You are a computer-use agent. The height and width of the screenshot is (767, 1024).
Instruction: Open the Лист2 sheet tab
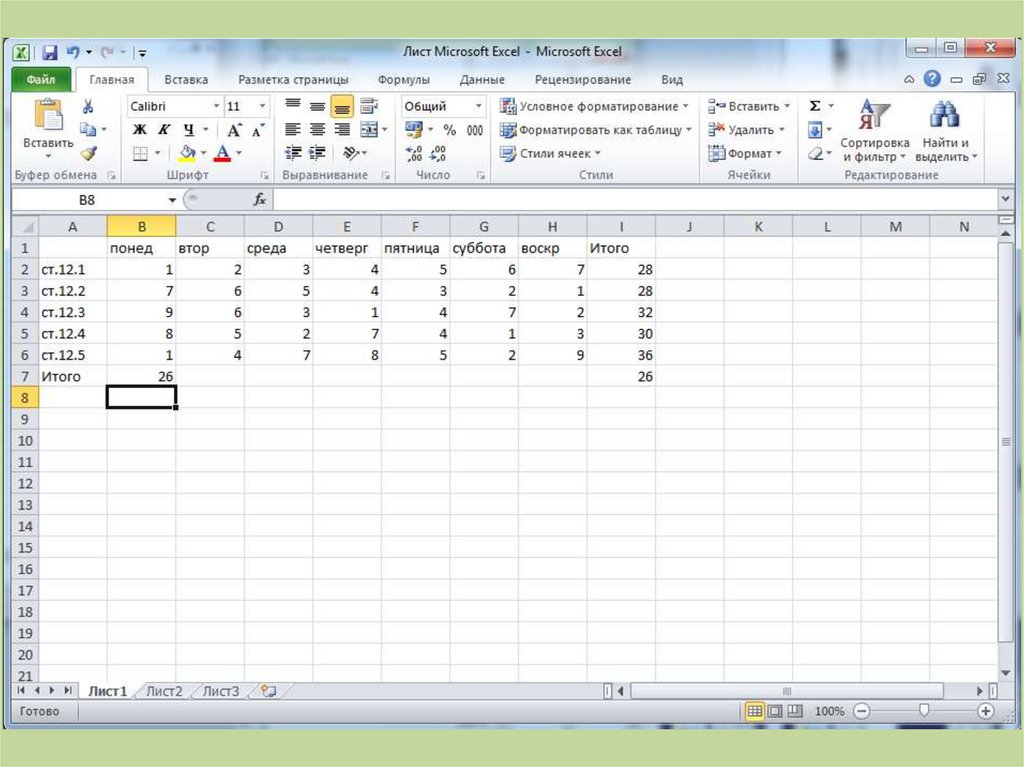[x=165, y=691]
